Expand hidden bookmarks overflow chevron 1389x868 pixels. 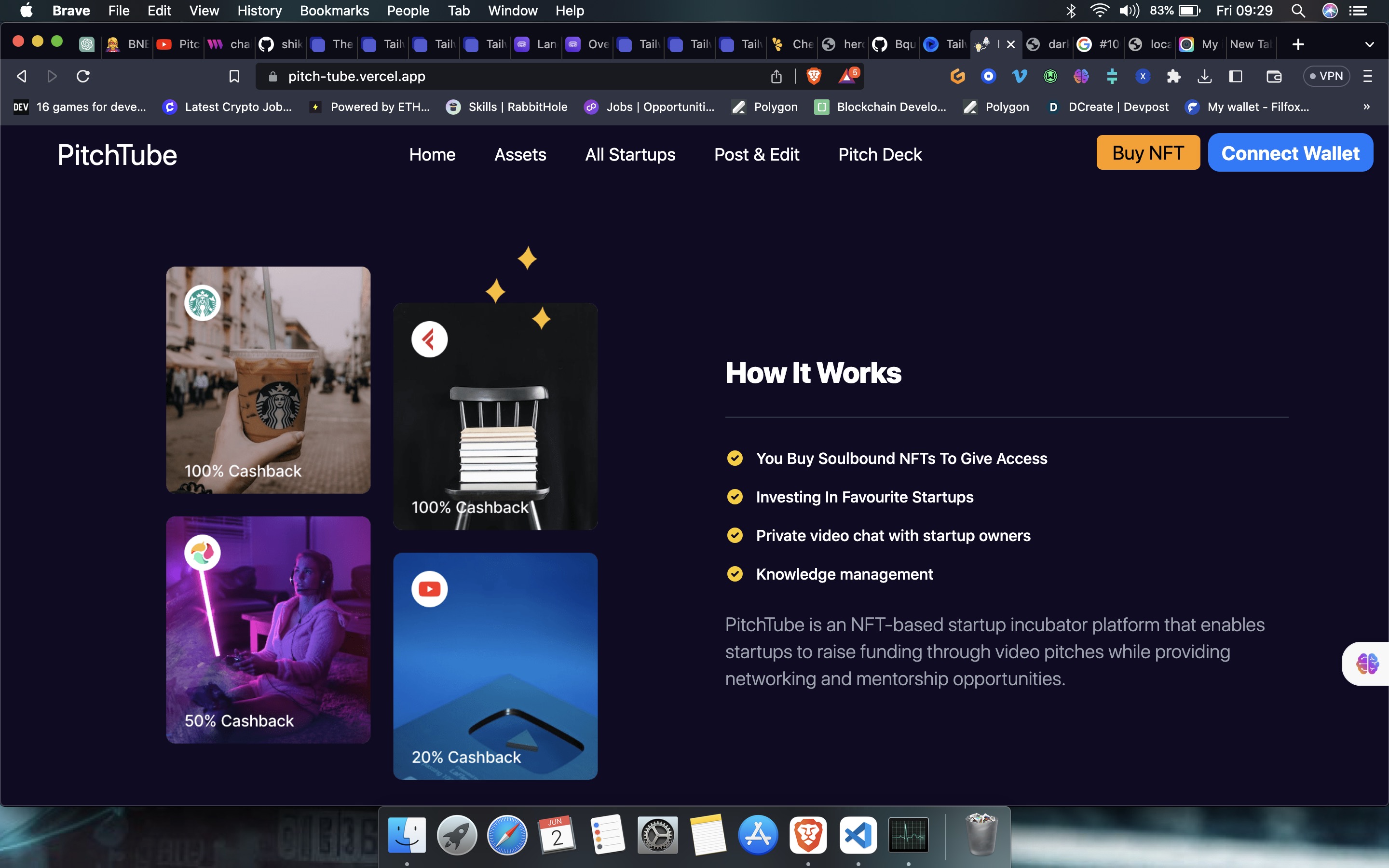coord(1366,107)
